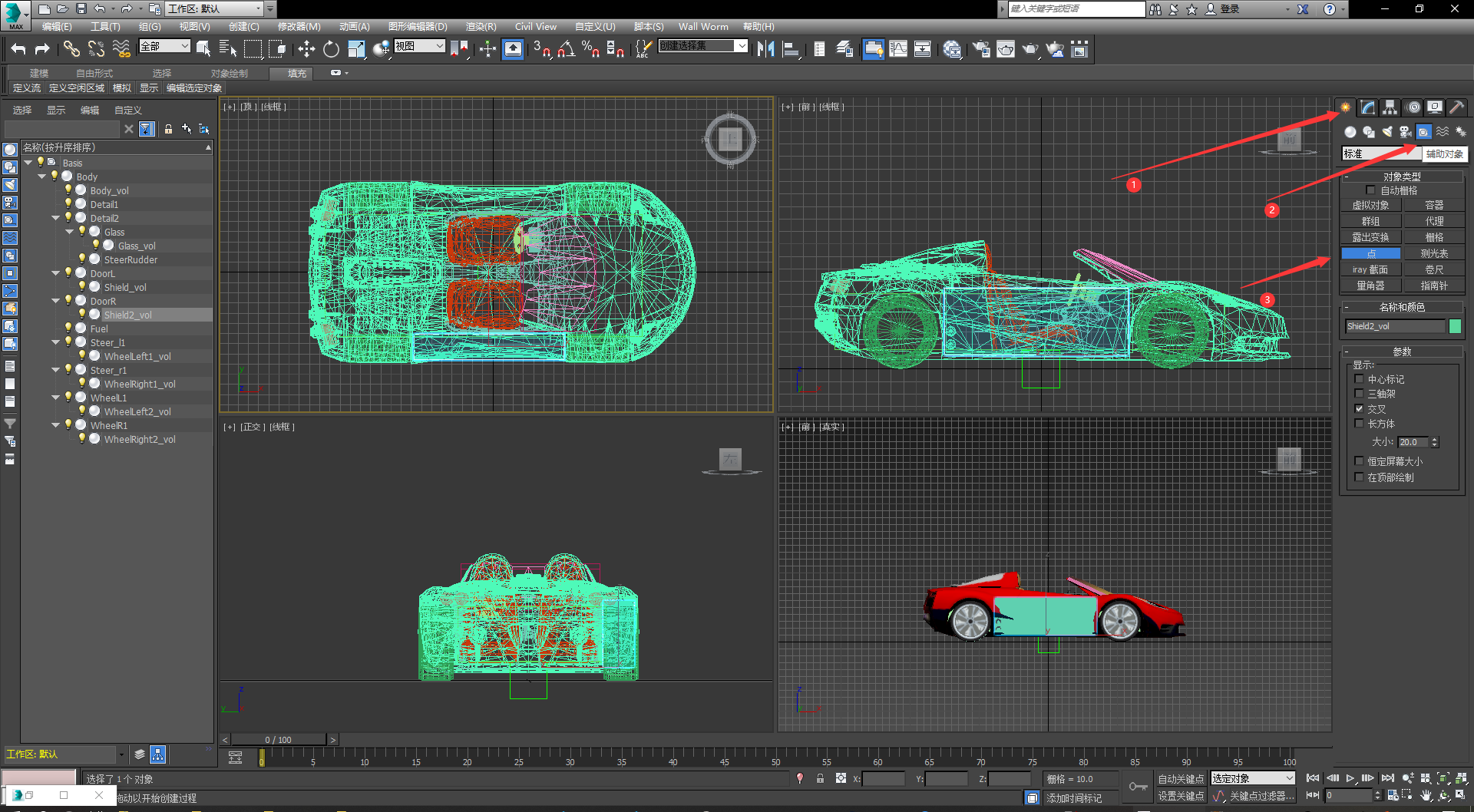Click the Render Setup teapot icon

point(981,49)
